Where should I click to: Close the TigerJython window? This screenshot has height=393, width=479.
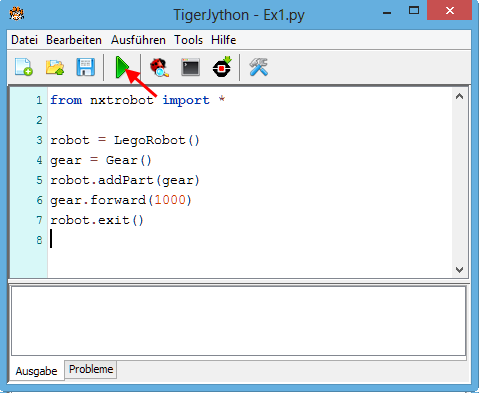click(450, 11)
